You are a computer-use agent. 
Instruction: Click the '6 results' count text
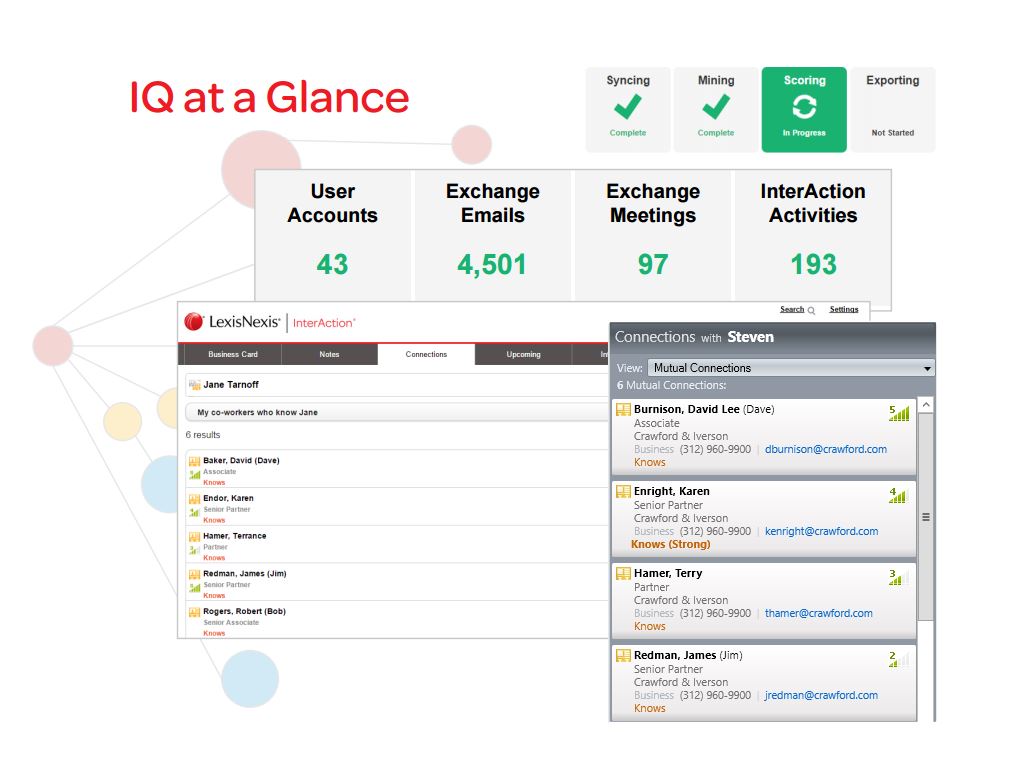coord(203,435)
